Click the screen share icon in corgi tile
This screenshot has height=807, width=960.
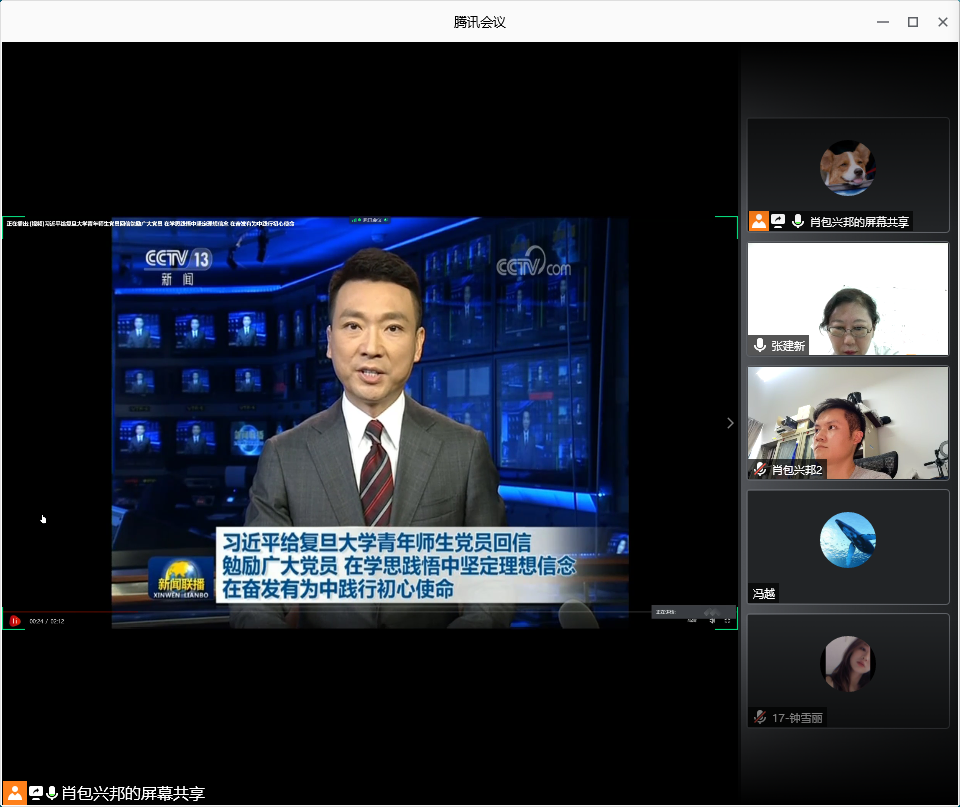click(x=778, y=222)
